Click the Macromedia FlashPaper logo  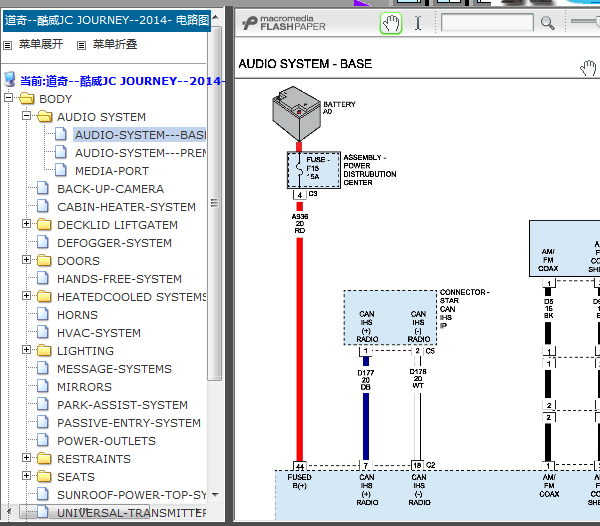284,23
